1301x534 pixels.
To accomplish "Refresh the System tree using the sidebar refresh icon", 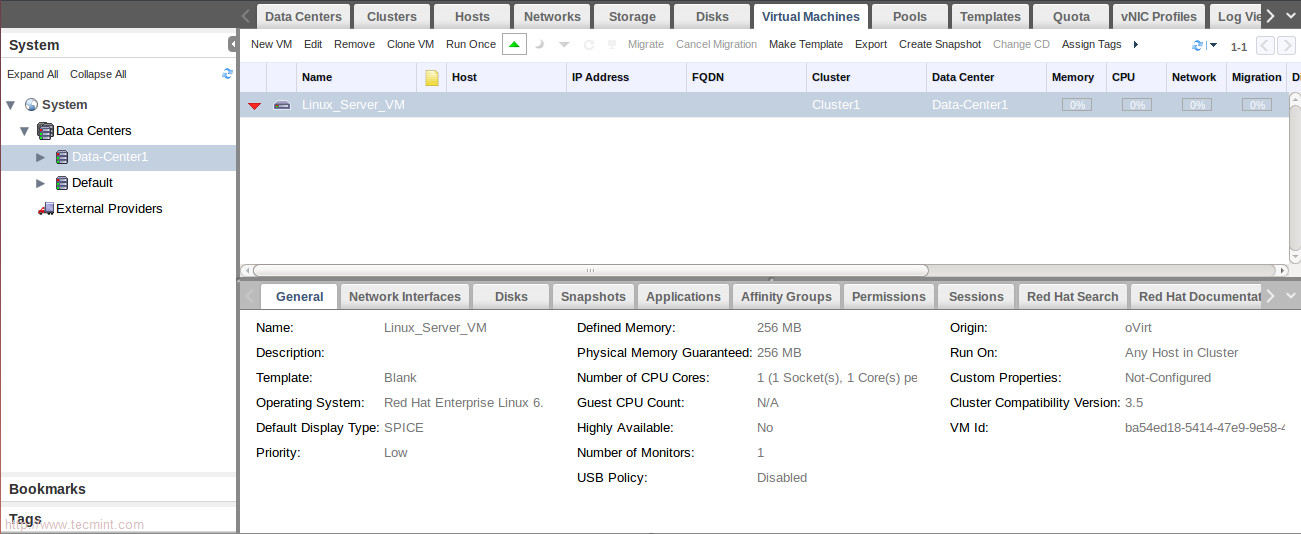I will (x=227, y=74).
